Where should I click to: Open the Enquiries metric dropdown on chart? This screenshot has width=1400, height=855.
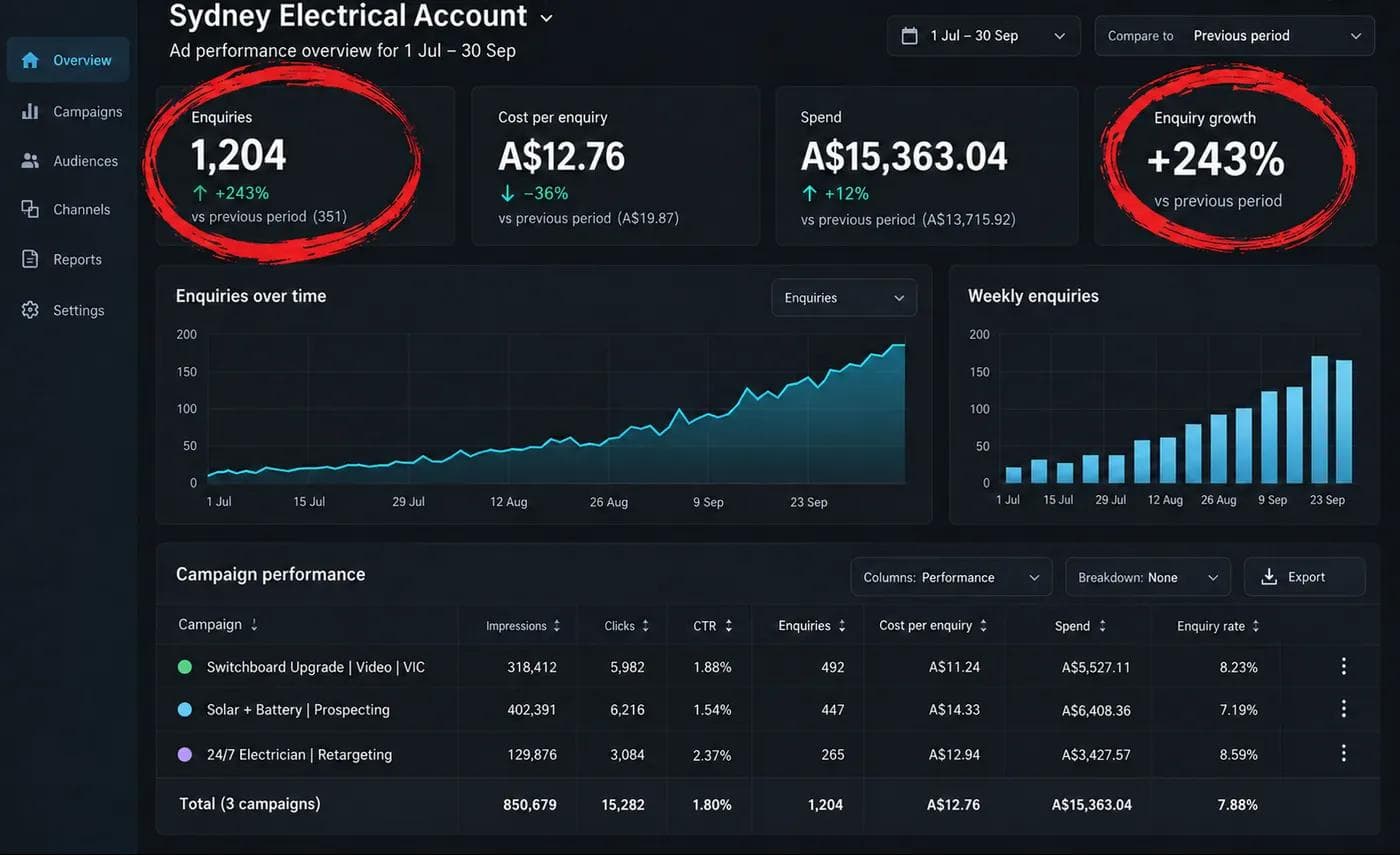(844, 298)
